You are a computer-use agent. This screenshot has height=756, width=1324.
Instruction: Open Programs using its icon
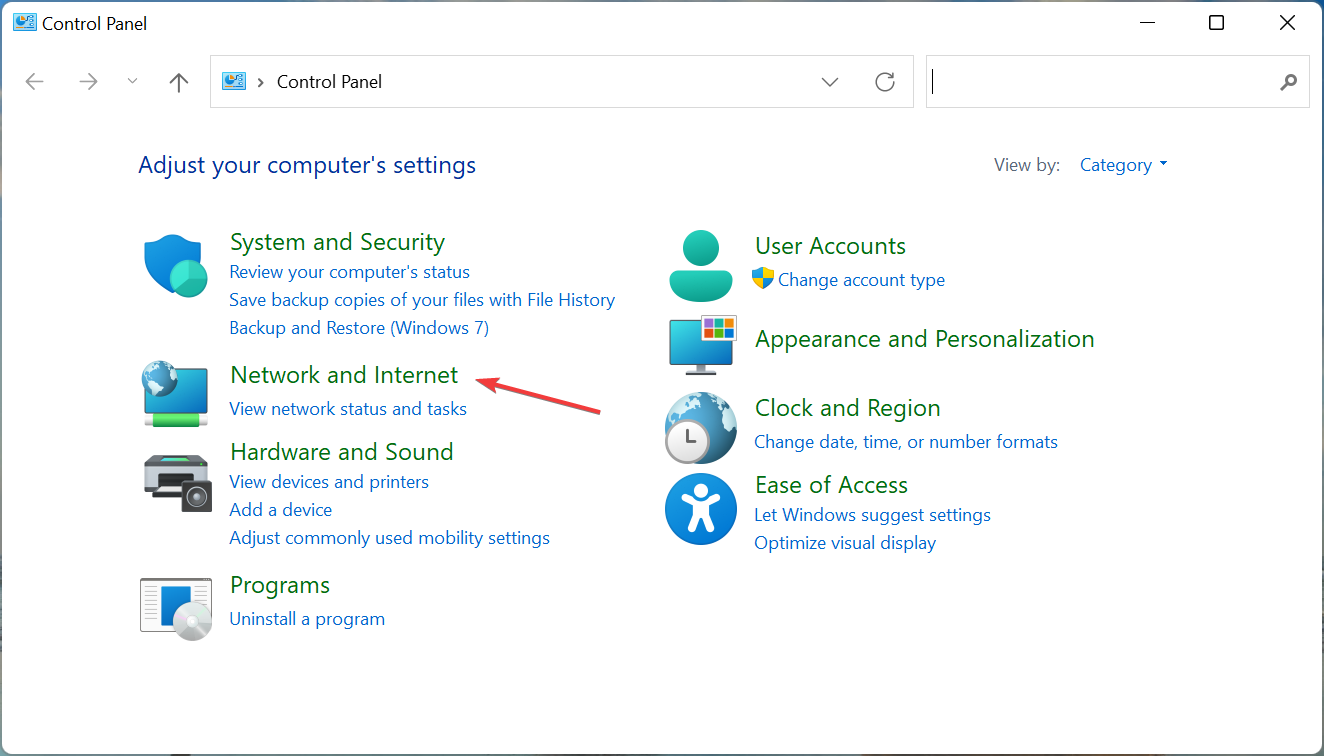pyautogui.click(x=175, y=607)
